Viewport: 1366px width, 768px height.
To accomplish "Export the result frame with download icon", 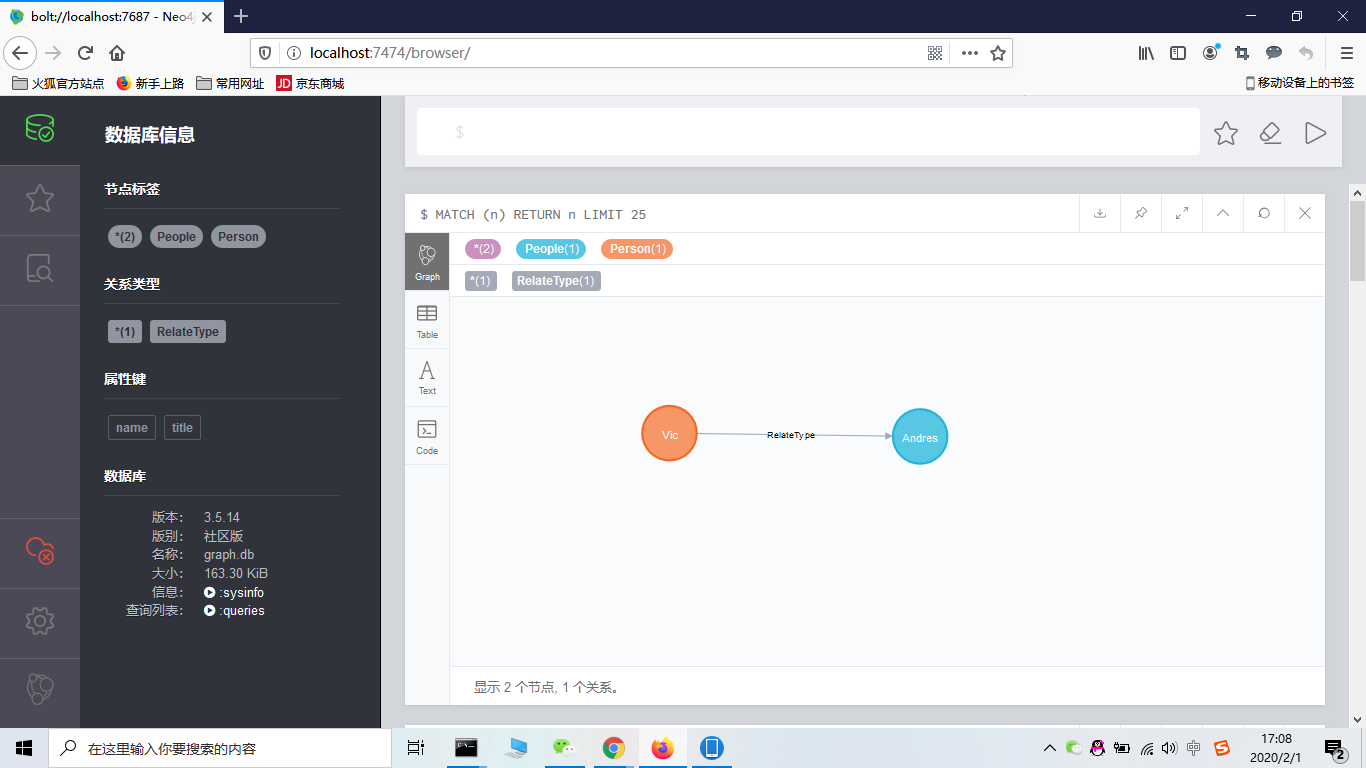I will [1100, 213].
